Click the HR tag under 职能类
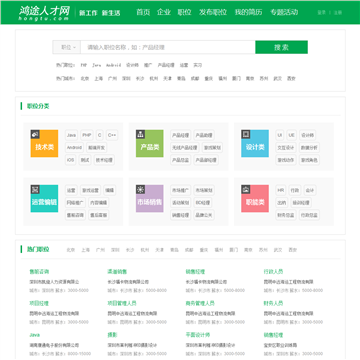360x360 pixels. [x=281, y=190]
